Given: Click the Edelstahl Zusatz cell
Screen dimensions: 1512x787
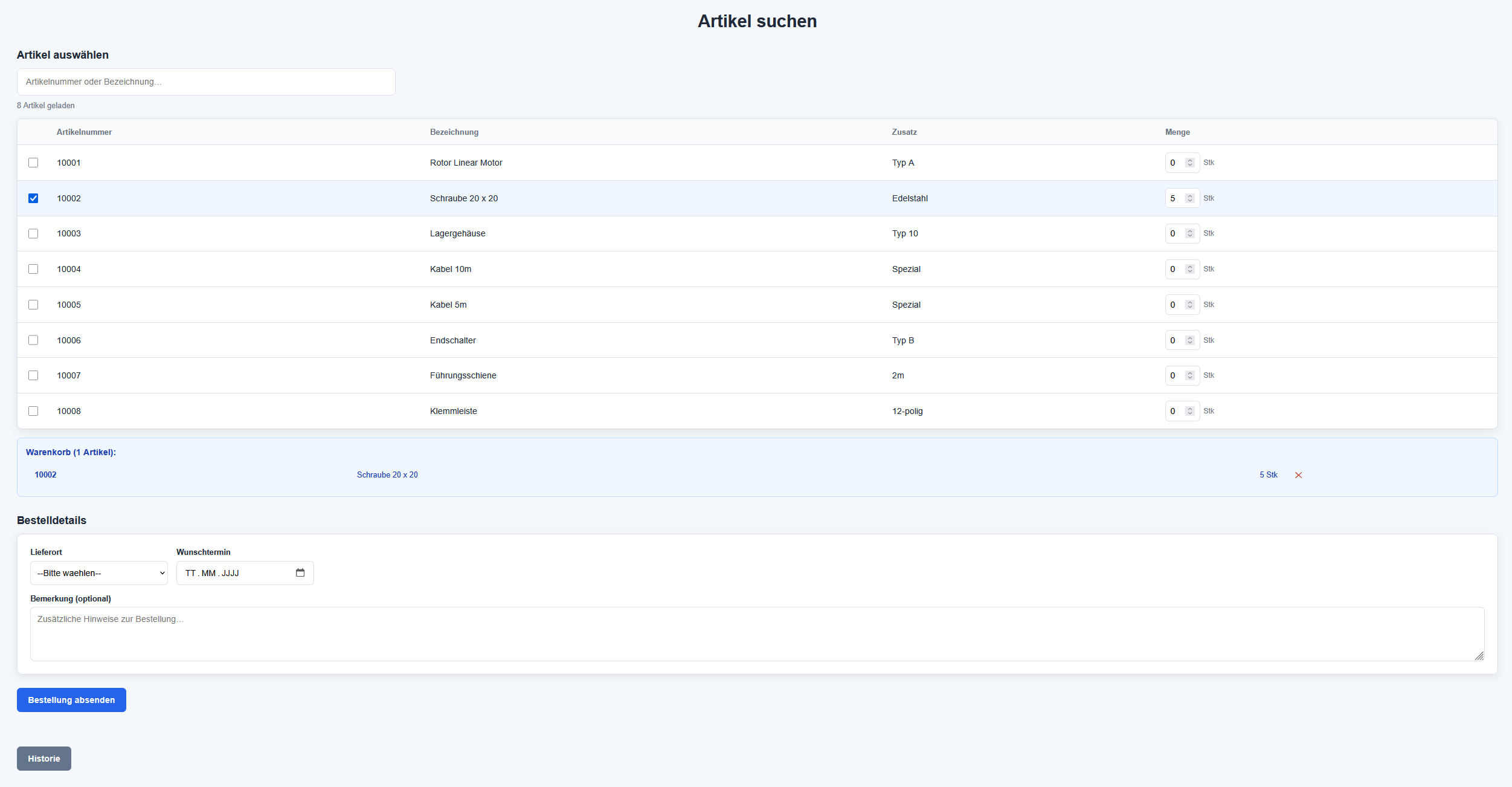Looking at the screenshot, I should tap(910, 198).
